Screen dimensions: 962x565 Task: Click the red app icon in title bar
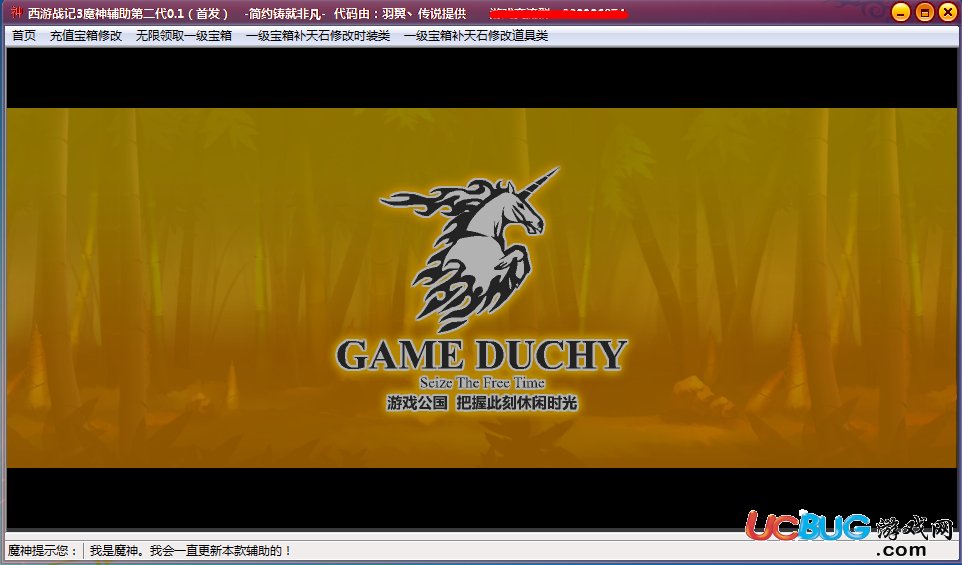point(16,12)
